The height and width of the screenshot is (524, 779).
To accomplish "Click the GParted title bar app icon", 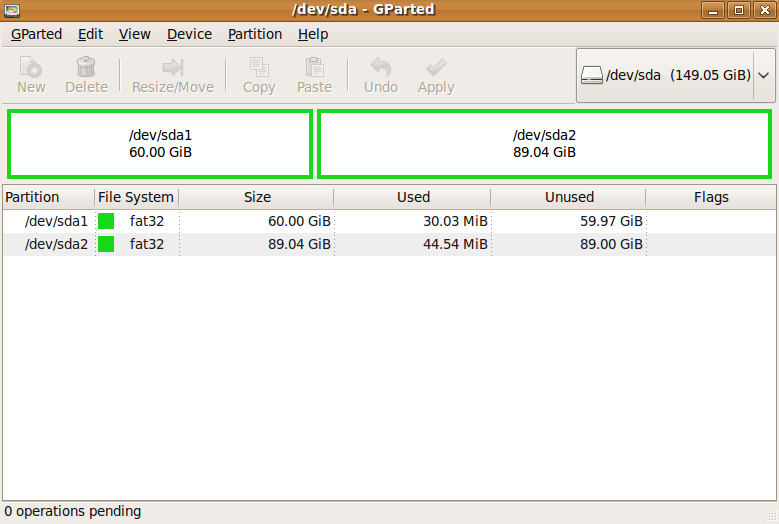I will click(12, 10).
